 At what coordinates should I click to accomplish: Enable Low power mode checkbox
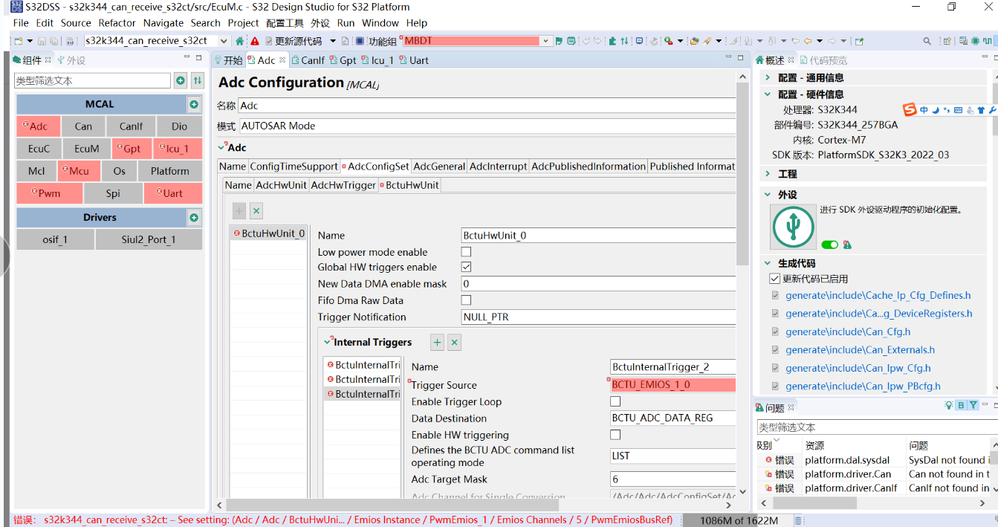466,252
